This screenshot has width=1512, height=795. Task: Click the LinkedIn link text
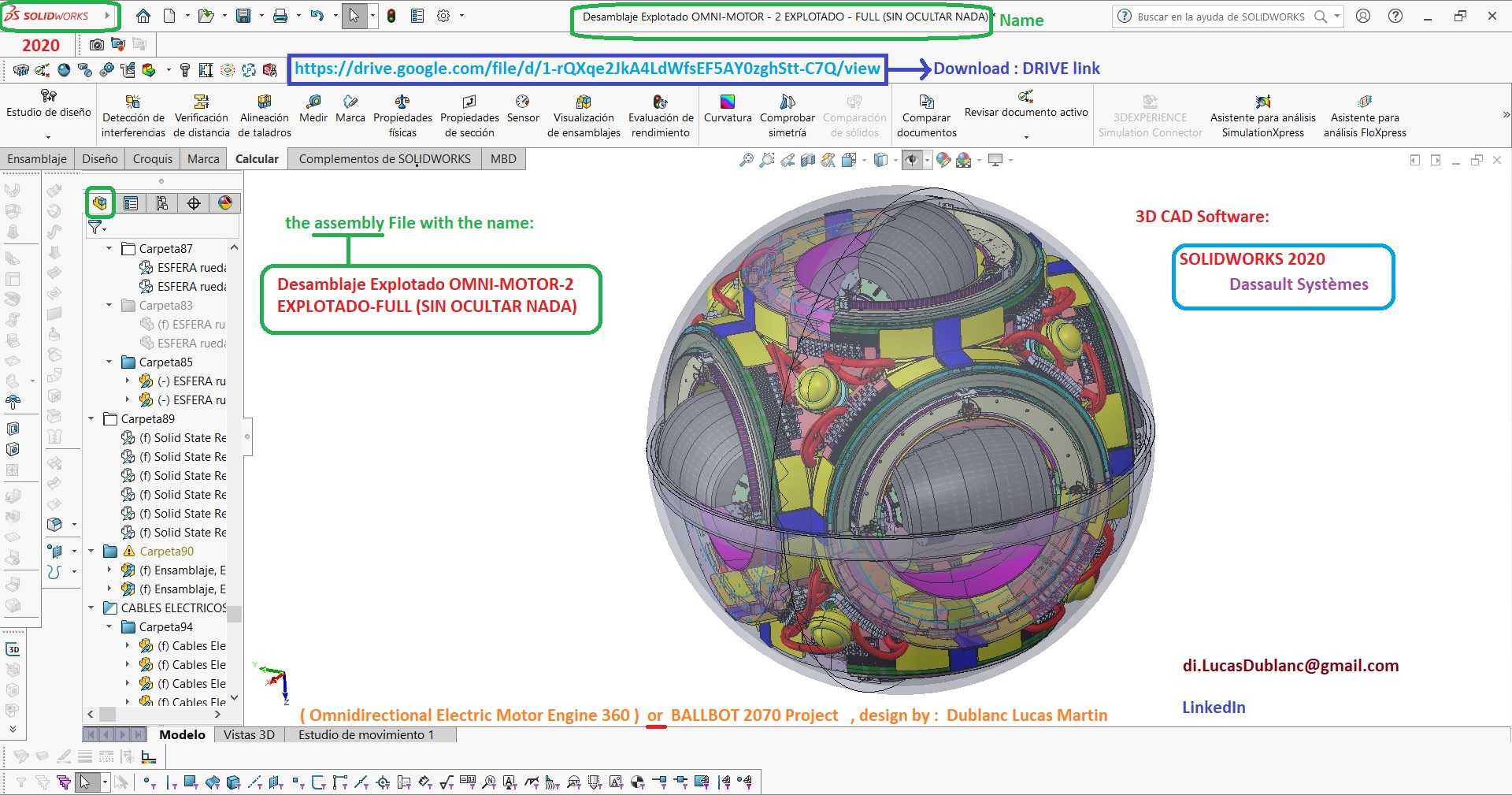point(1214,708)
